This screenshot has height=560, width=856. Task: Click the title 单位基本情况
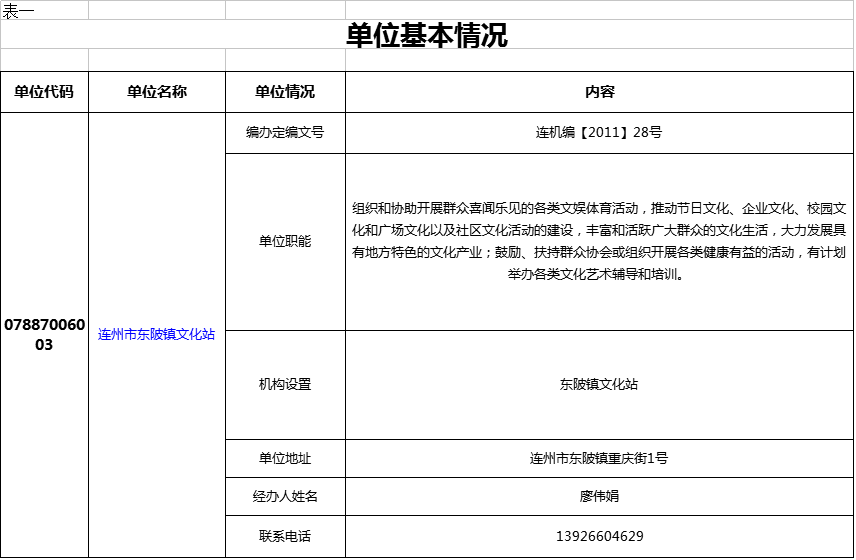tap(427, 35)
